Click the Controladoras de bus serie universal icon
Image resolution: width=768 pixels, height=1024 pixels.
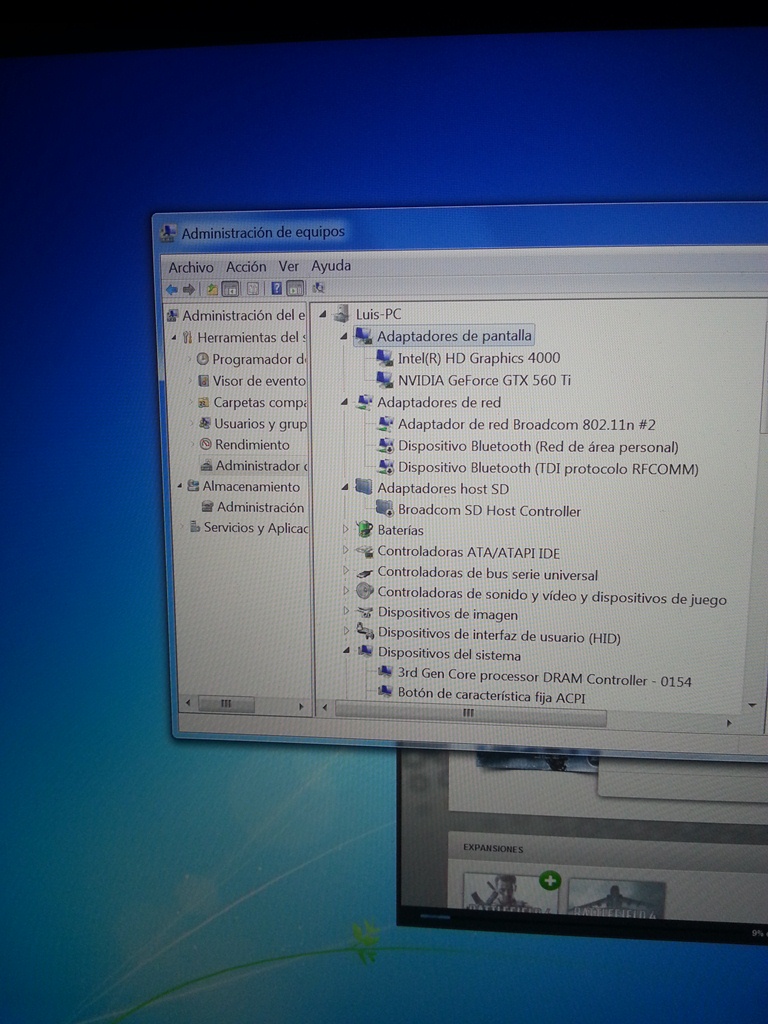coord(364,574)
